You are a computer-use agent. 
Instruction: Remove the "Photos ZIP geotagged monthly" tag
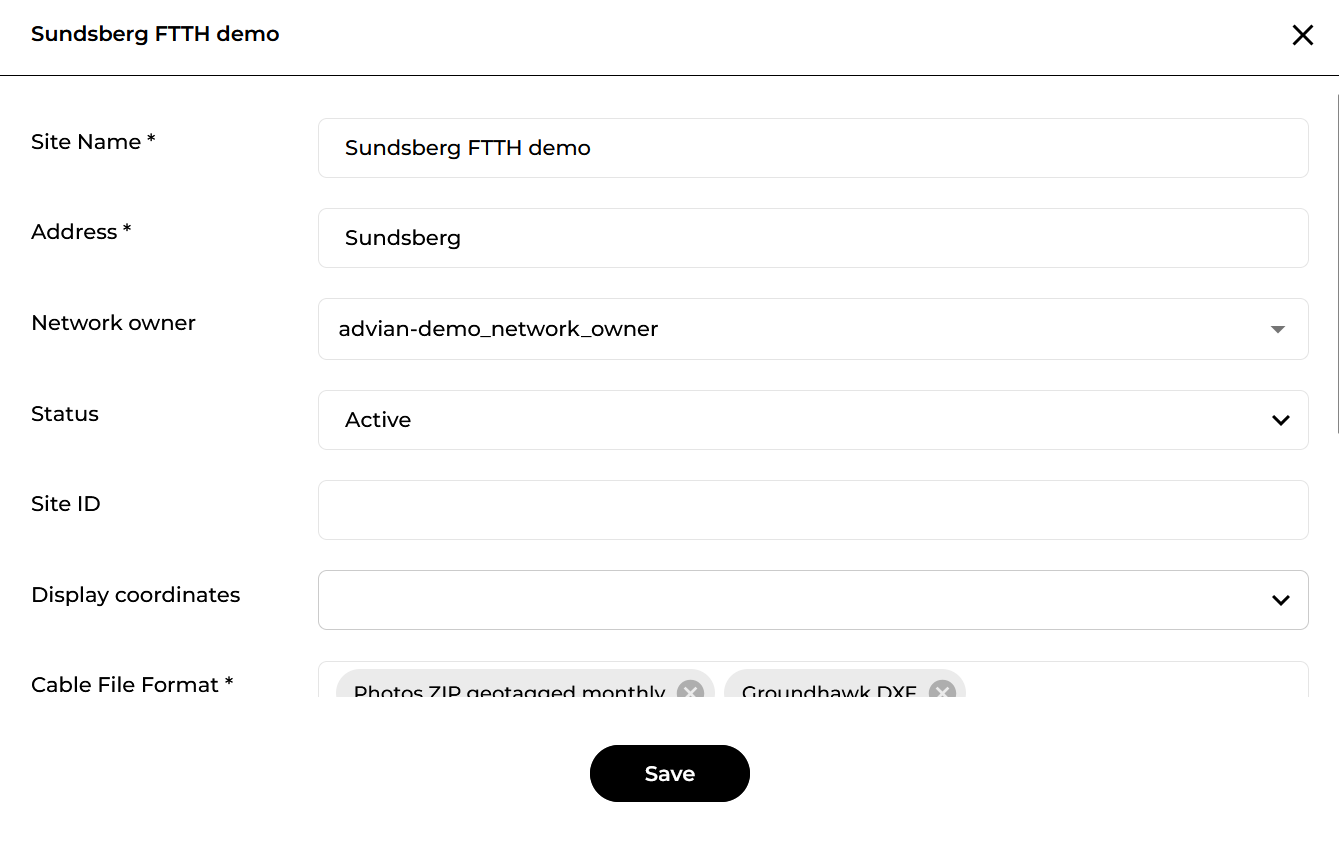pyautogui.click(x=689, y=690)
